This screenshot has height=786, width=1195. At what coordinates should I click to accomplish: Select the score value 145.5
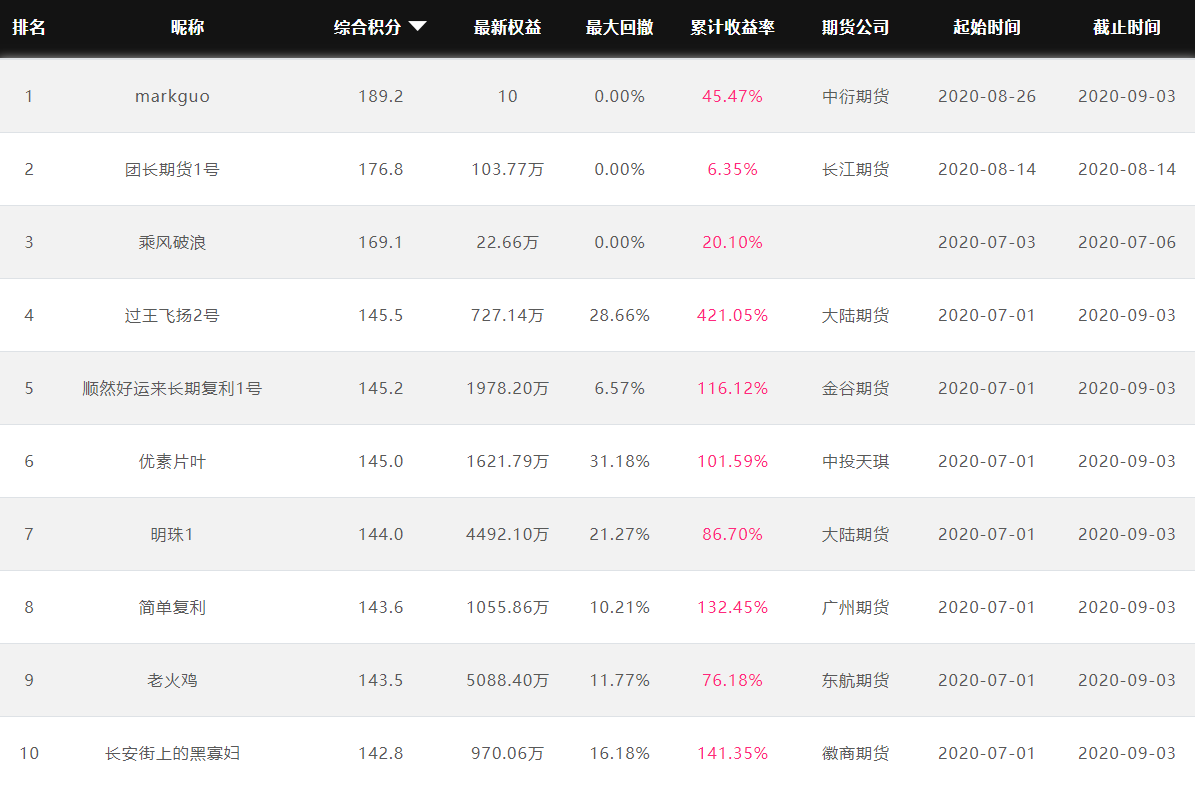pos(380,316)
